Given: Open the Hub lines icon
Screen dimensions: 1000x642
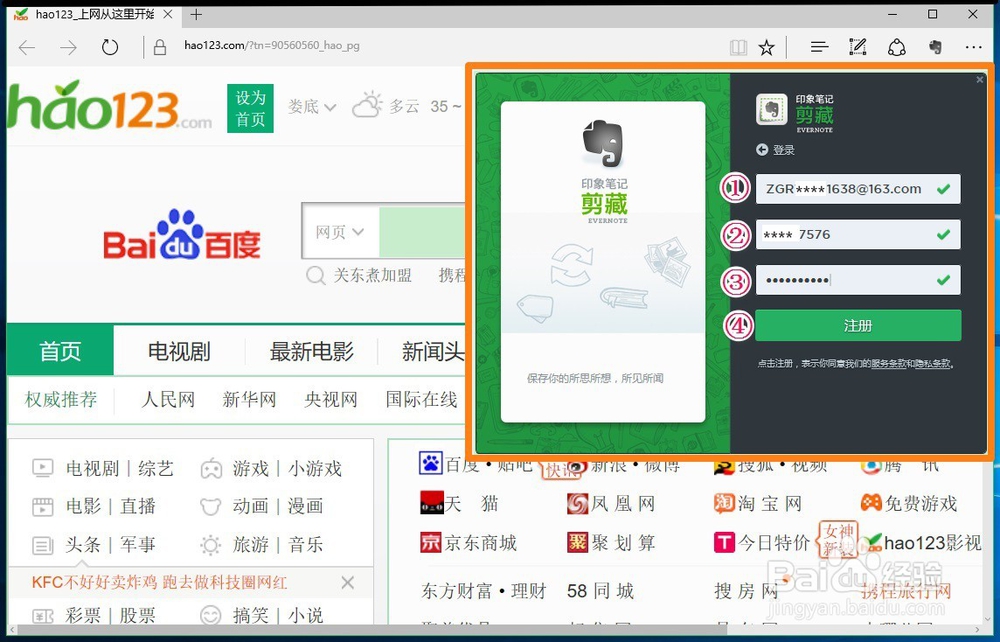Looking at the screenshot, I should click(820, 47).
